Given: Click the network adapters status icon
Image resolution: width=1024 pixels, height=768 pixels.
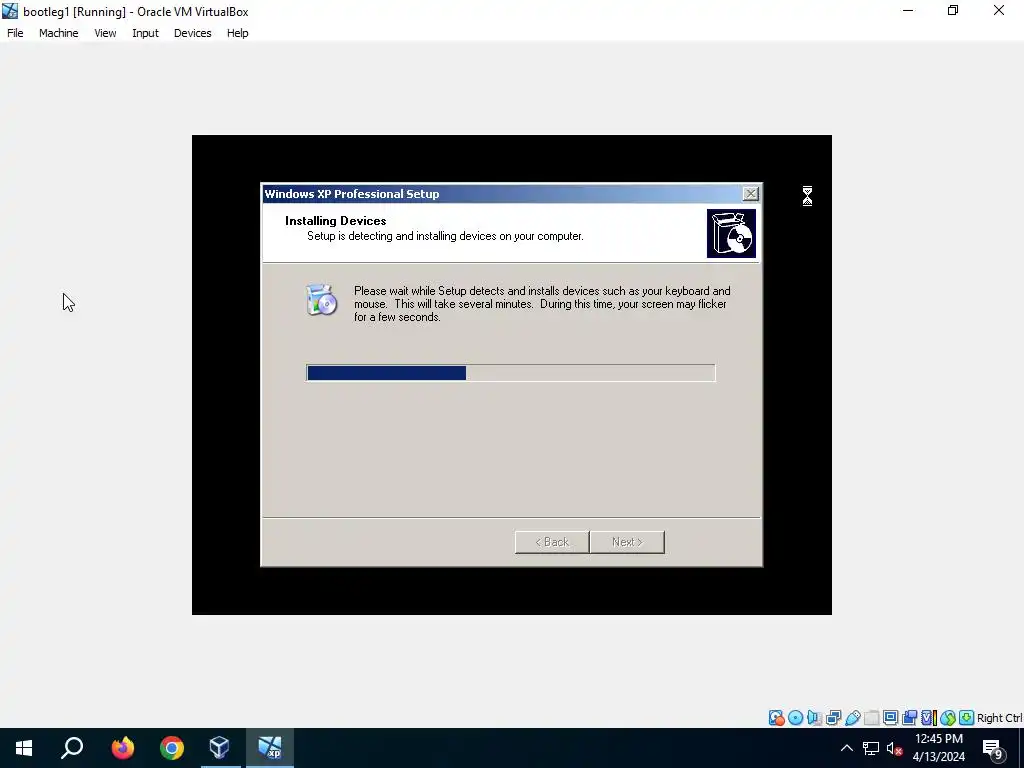Looking at the screenshot, I should tap(833, 718).
